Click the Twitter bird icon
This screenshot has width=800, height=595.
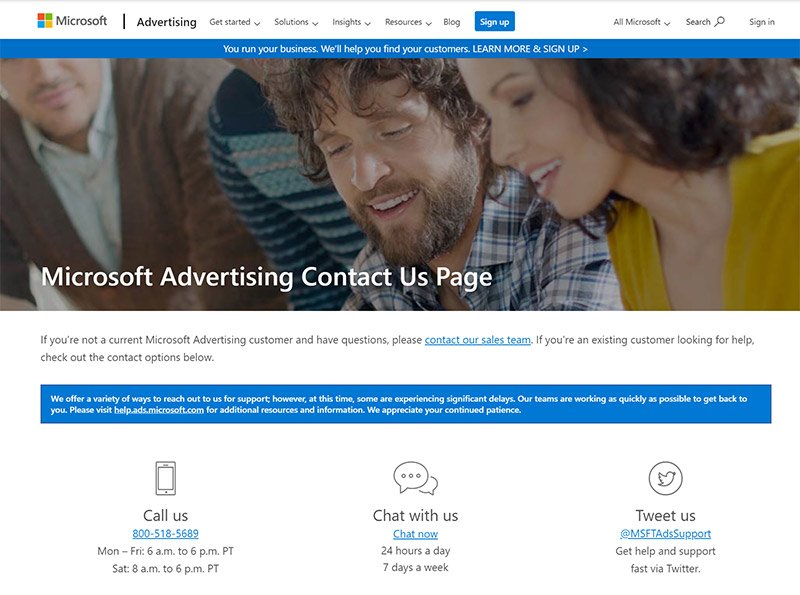pyautogui.click(x=665, y=478)
